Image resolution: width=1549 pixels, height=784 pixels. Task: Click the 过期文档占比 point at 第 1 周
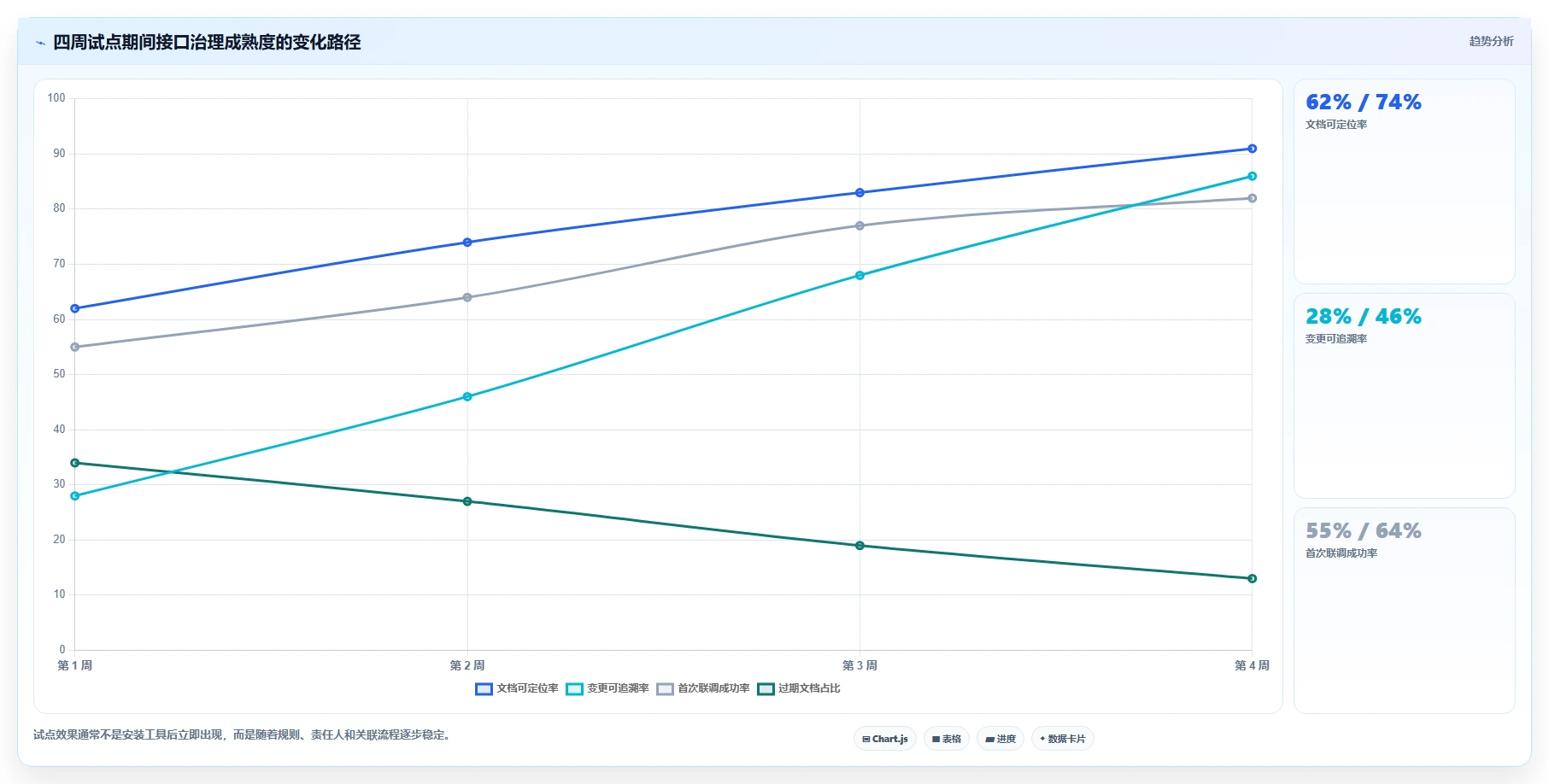[x=75, y=463]
